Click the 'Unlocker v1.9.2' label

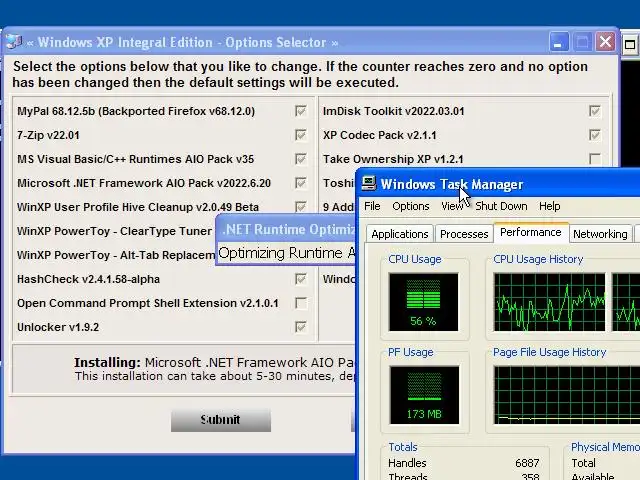tap(58, 327)
